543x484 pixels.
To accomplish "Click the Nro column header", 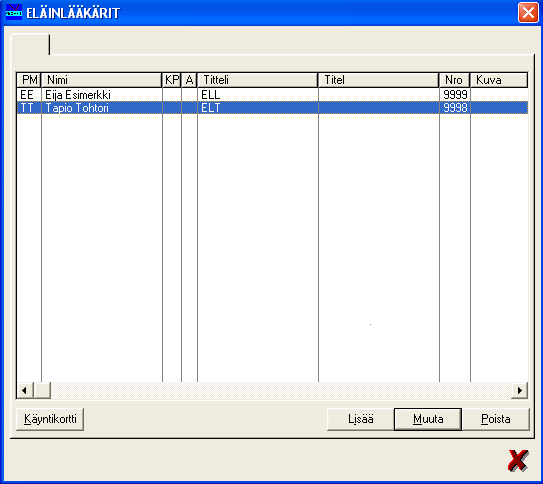I will (454, 80).
